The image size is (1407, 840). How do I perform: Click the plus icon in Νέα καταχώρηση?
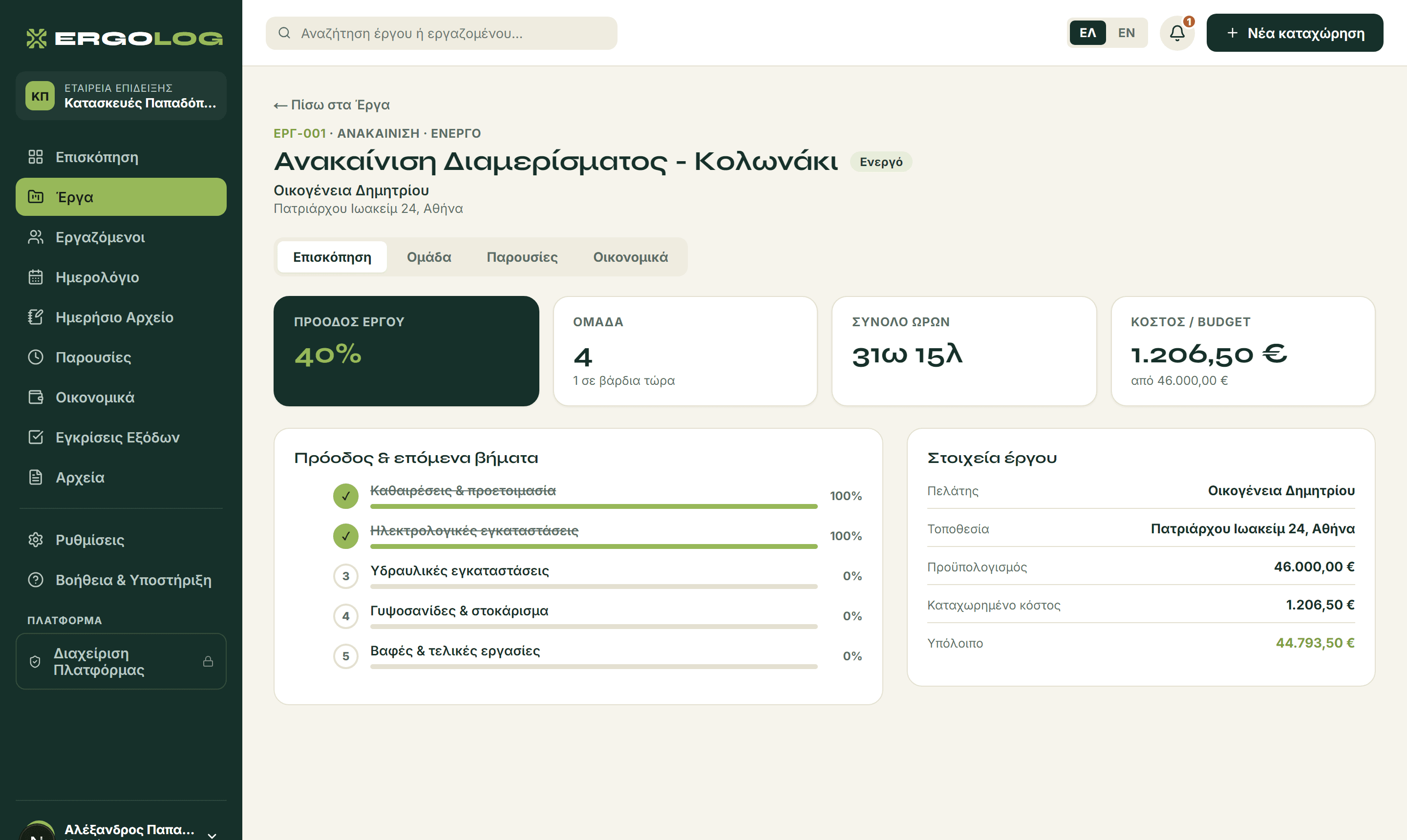click(x=1232, y=33)
